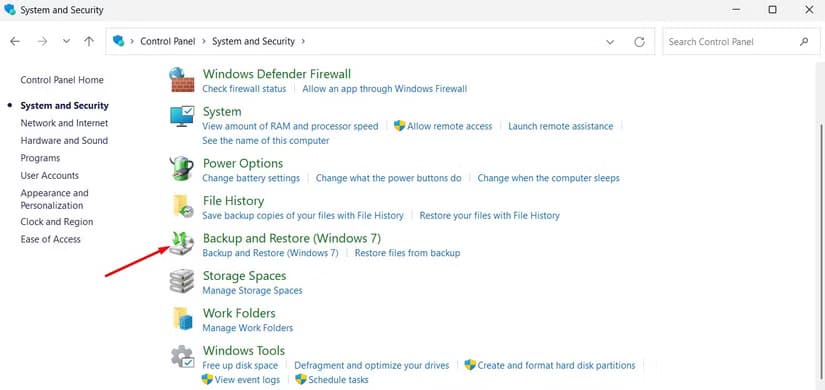Open Windows Defender Firewall heading
The width and height of the screenshot is (825, 390).
[x=277, y=74]
